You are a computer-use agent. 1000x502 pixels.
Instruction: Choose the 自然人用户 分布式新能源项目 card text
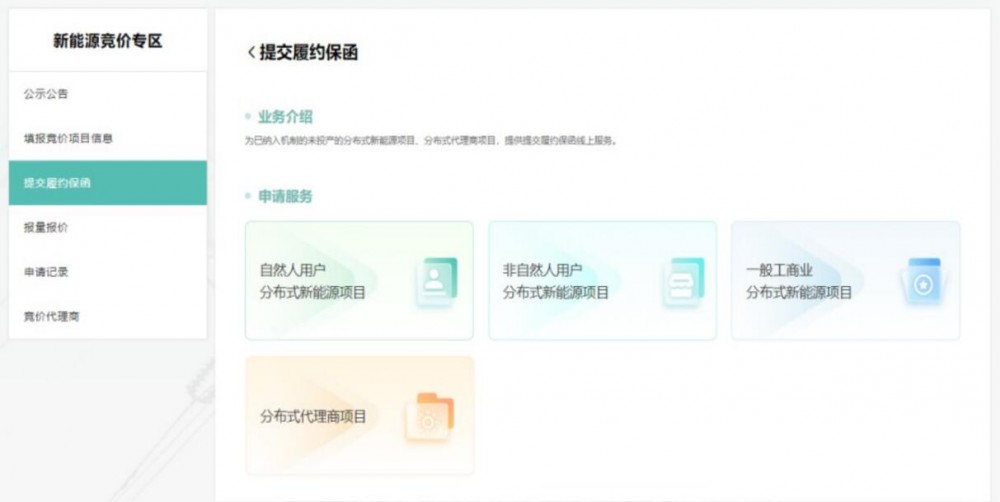313,281
